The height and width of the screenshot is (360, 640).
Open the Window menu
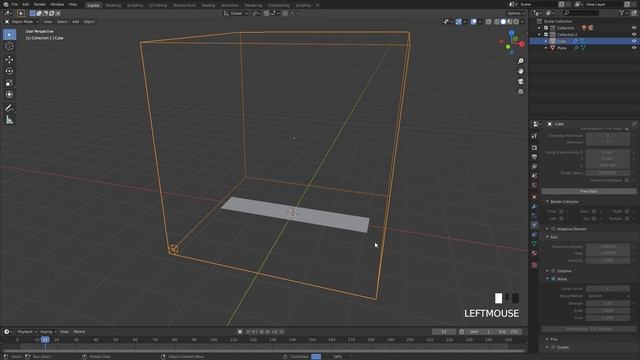(x=57, y=4)
